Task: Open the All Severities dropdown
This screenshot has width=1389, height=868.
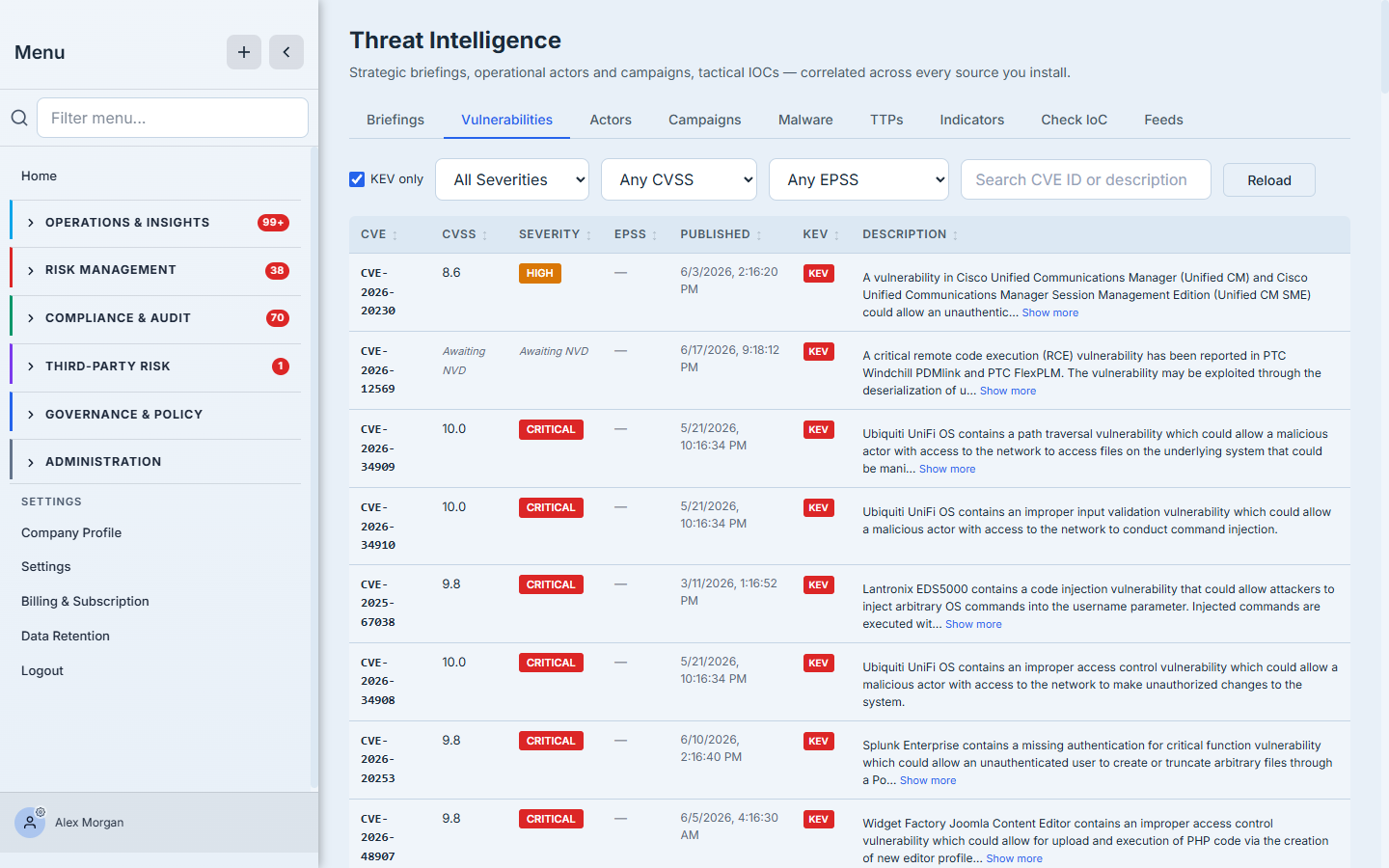Action: click(512, 179)
